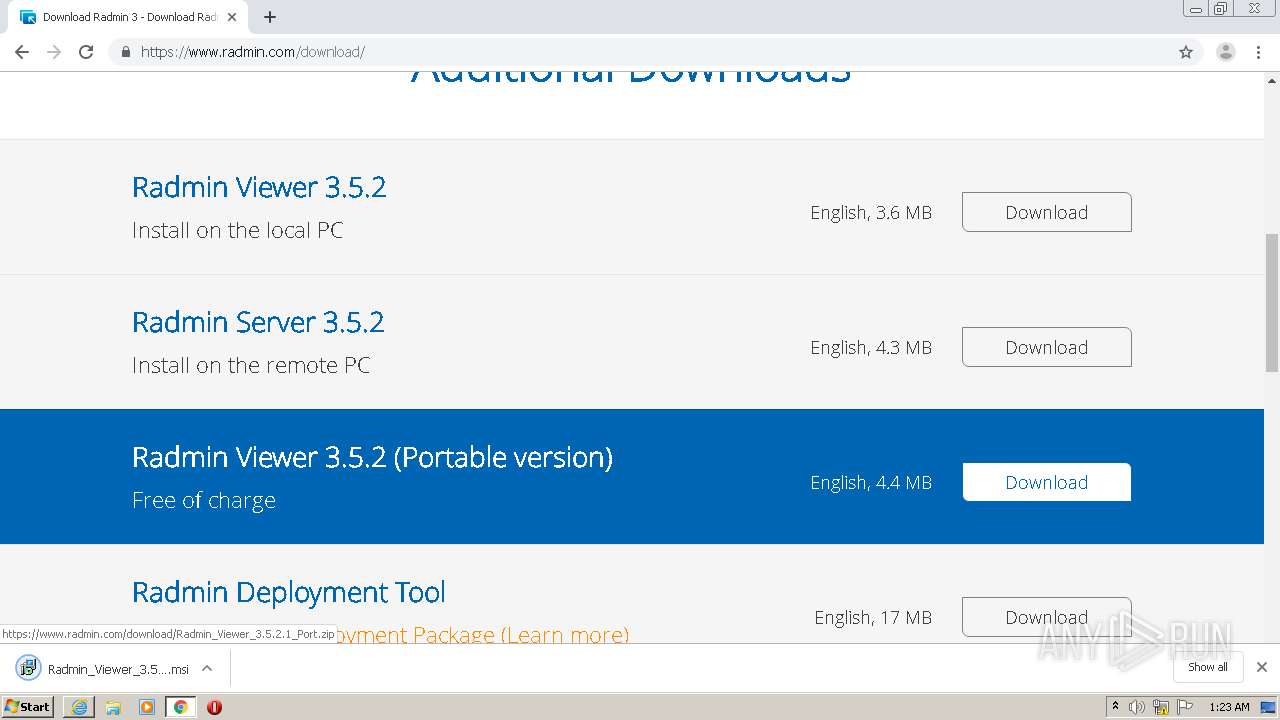This screenshot has height=720, width=1280.
Task: Bookmark this page with the star icon
Action: pos(1186,52)
